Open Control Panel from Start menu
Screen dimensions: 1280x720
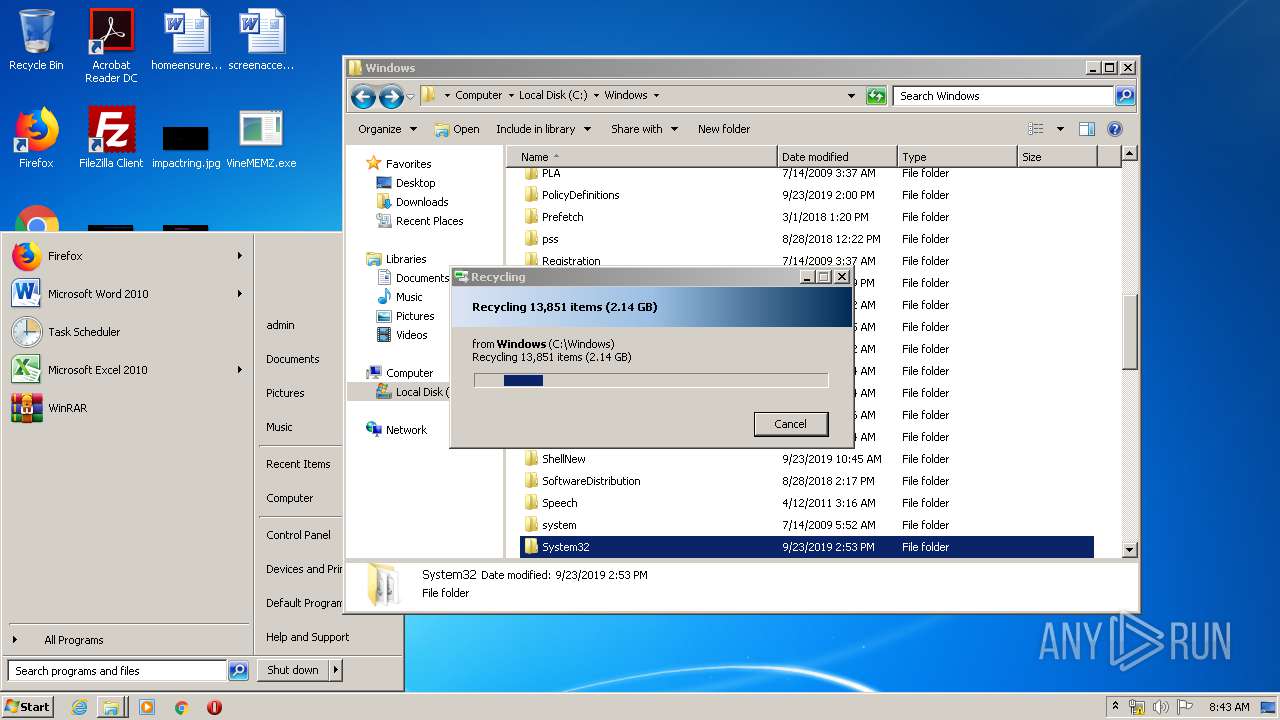coord(298,535)
